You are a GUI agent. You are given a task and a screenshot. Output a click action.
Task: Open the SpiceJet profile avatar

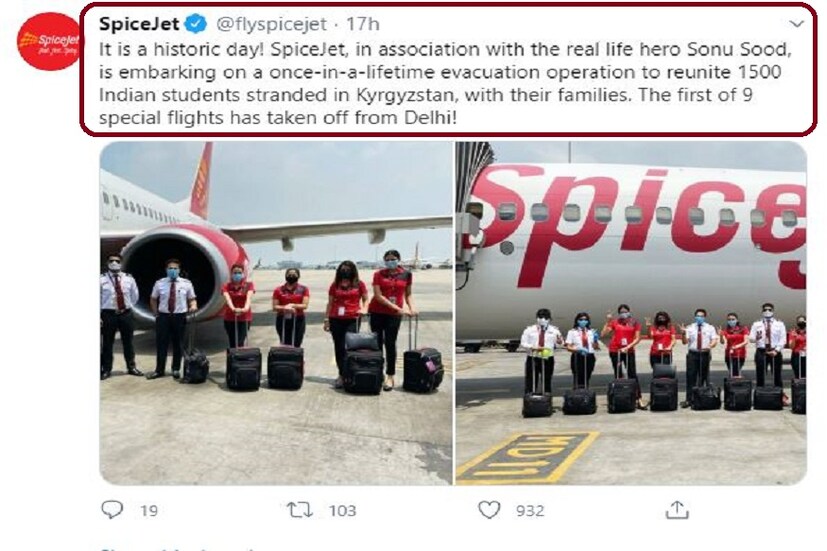[x=49, y=42]
